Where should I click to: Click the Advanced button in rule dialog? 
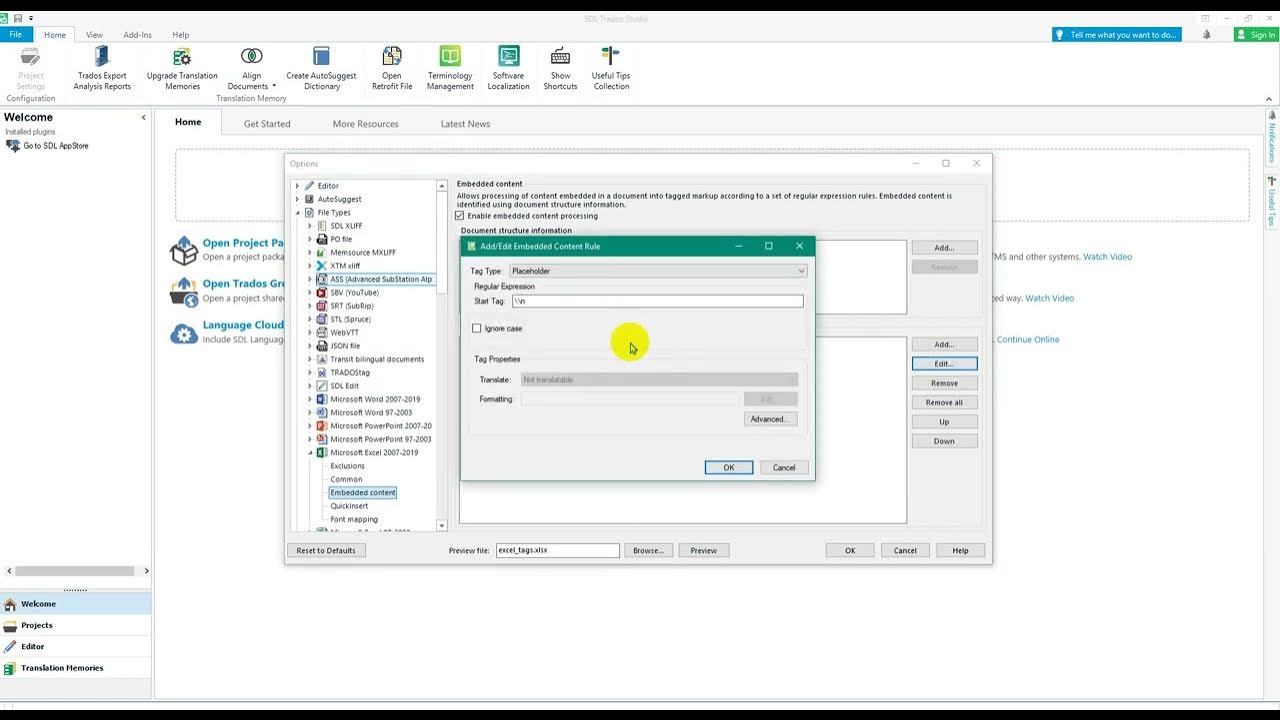[771, 419]
